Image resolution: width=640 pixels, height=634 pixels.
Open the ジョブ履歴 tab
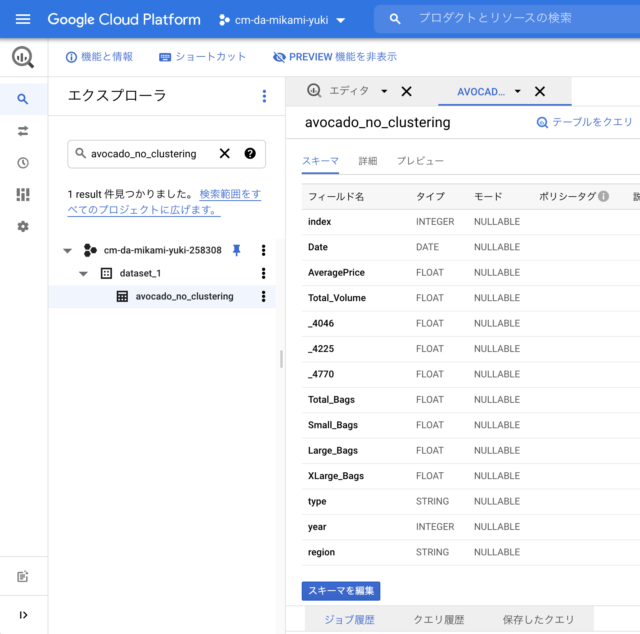pos(349,620)
